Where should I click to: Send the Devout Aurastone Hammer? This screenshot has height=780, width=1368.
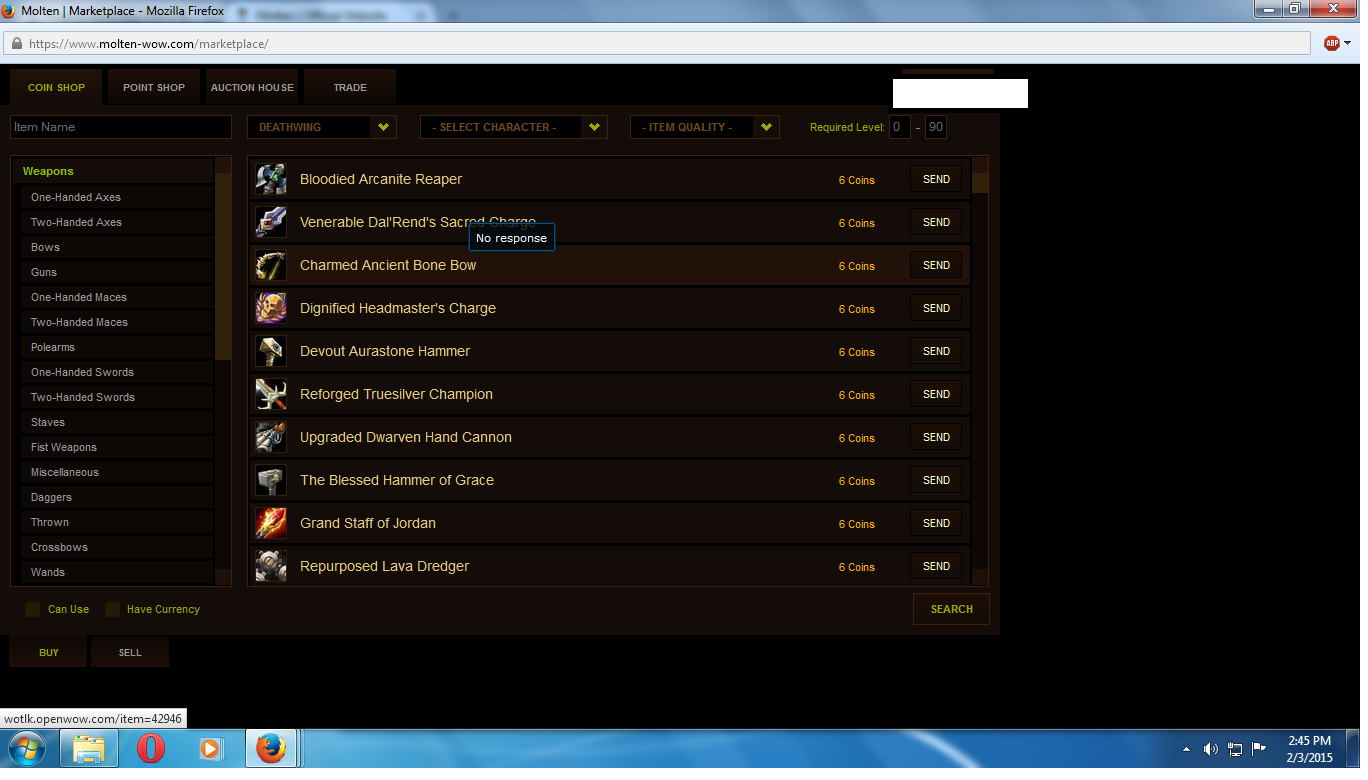pyautogui.click(x=937, y=351)
